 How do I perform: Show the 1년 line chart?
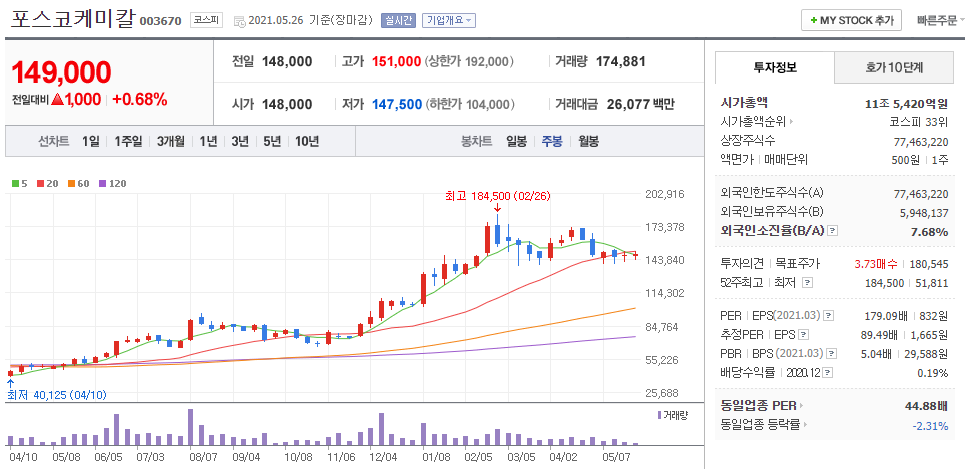[x=208, y=141]
